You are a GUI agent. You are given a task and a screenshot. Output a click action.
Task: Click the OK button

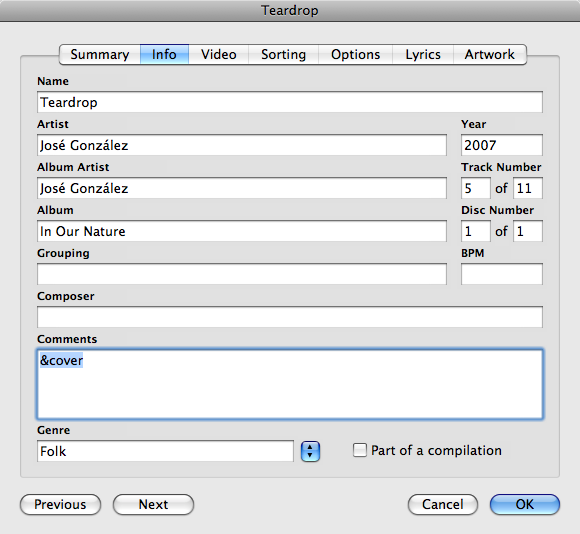525,504
